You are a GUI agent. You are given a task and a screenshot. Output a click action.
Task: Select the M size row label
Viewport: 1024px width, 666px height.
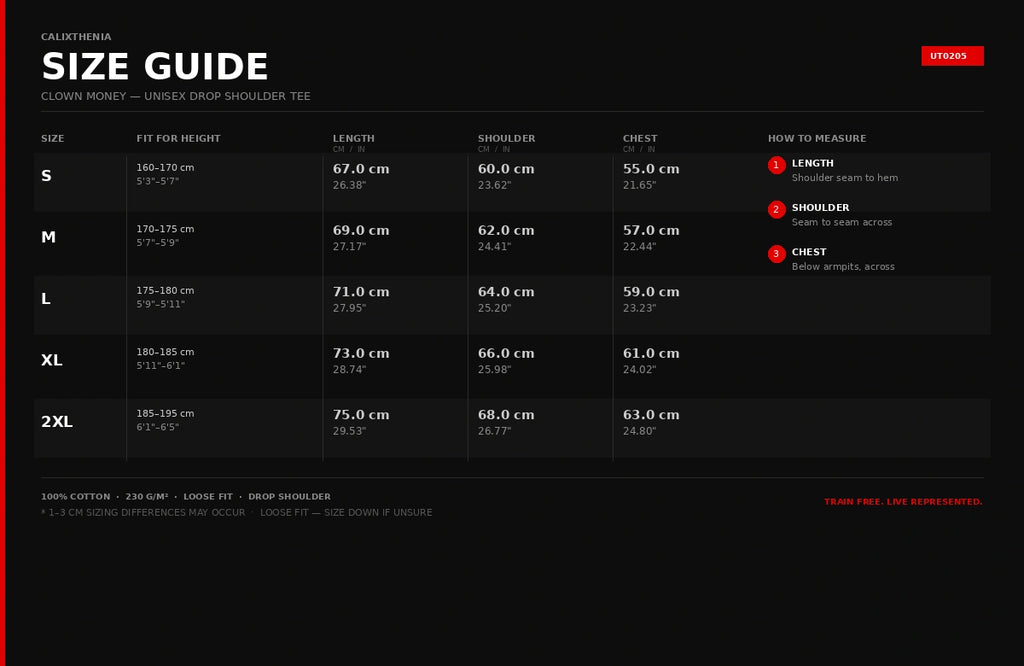[48, 237]
